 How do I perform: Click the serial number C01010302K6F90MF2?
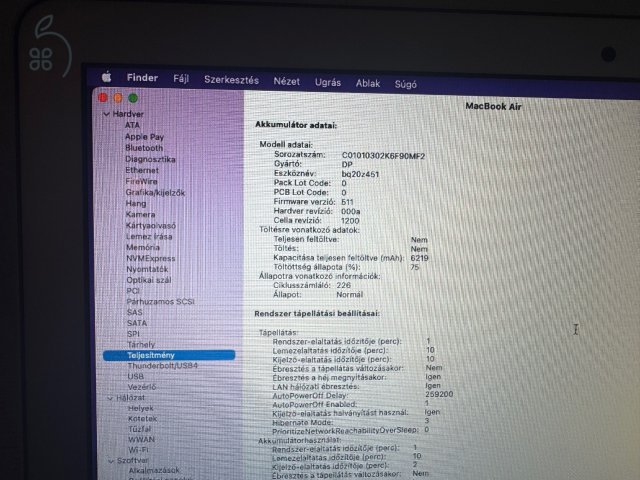(x=383, y=156)
